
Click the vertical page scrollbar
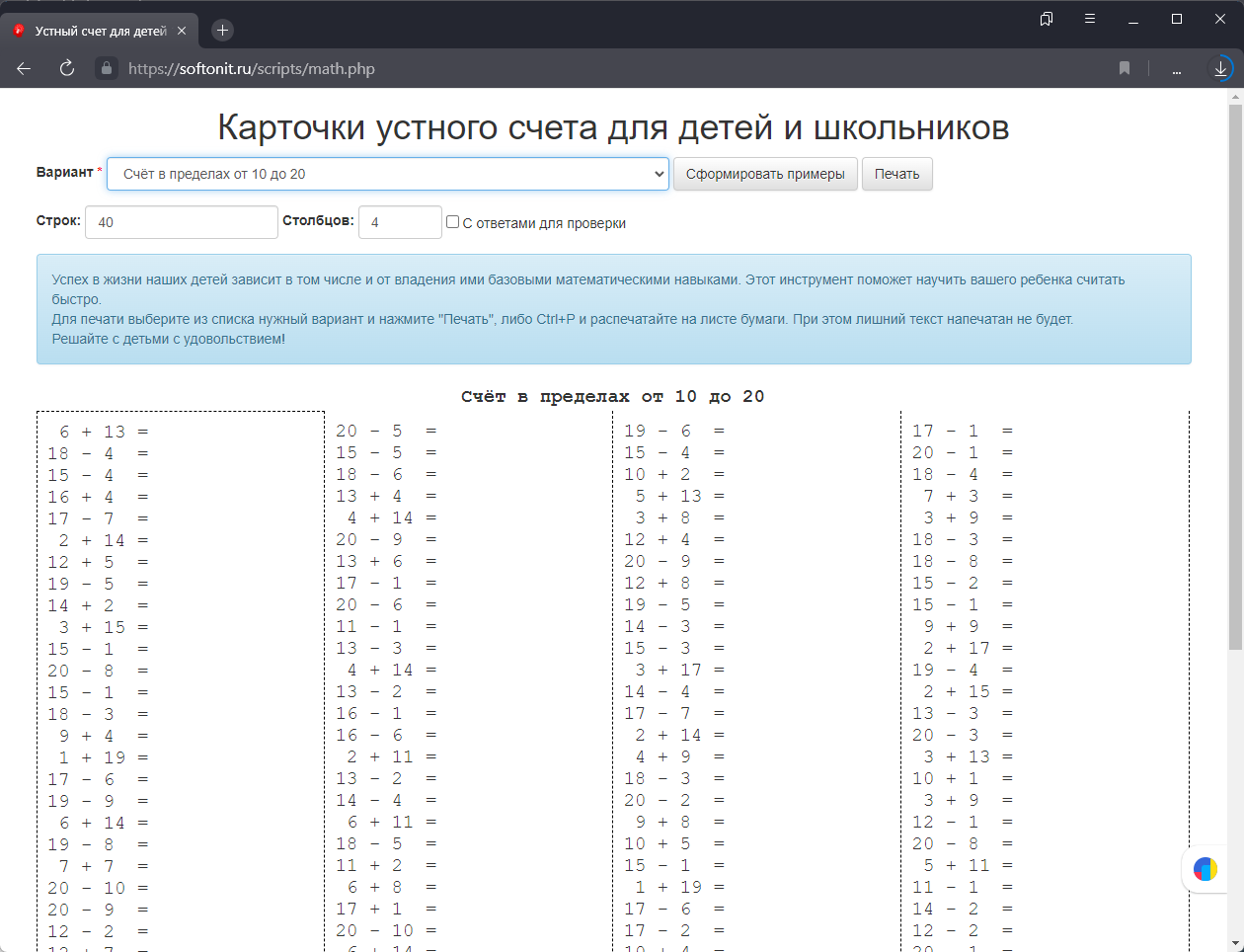tap(1235, 395)
